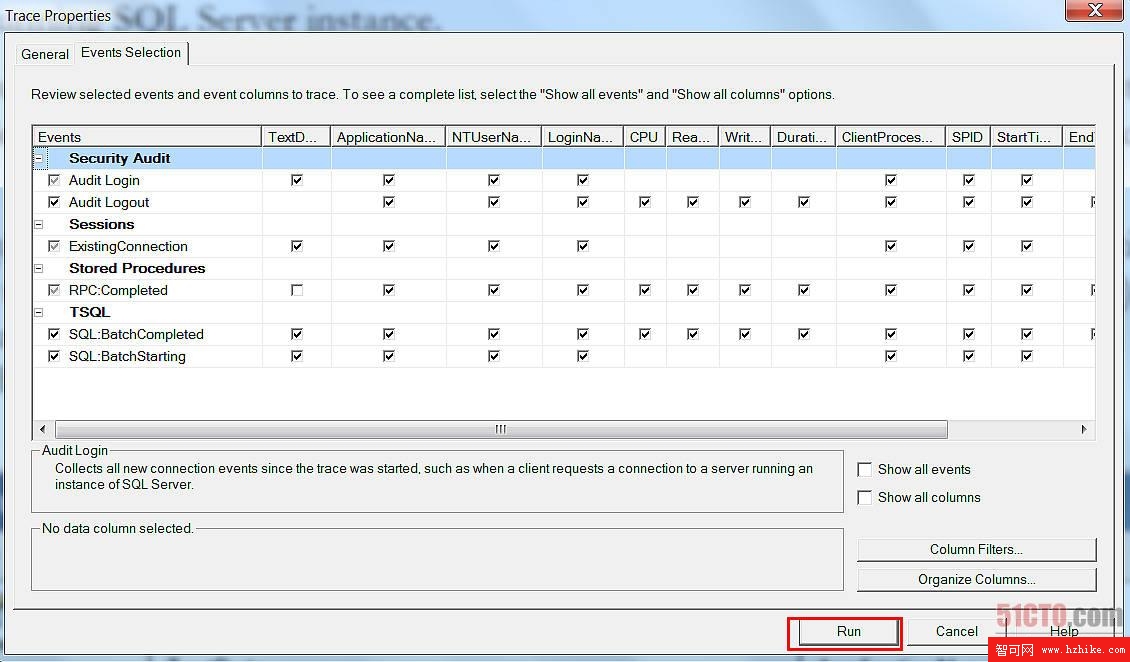This screenshot has width=1130, height=662.
Task: Uncheck TextData for the SQL:BatchStarting row
Action: coord(297,356)
